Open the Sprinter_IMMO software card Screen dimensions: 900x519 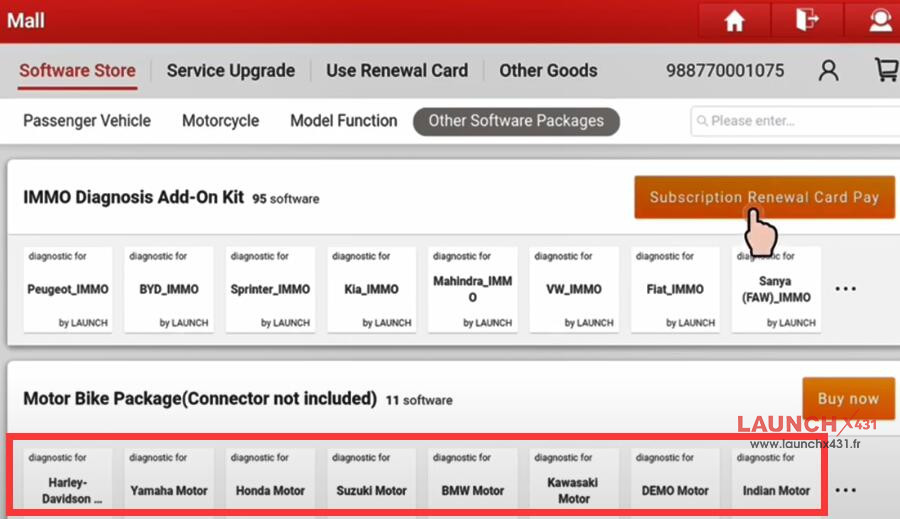point(270,289)
